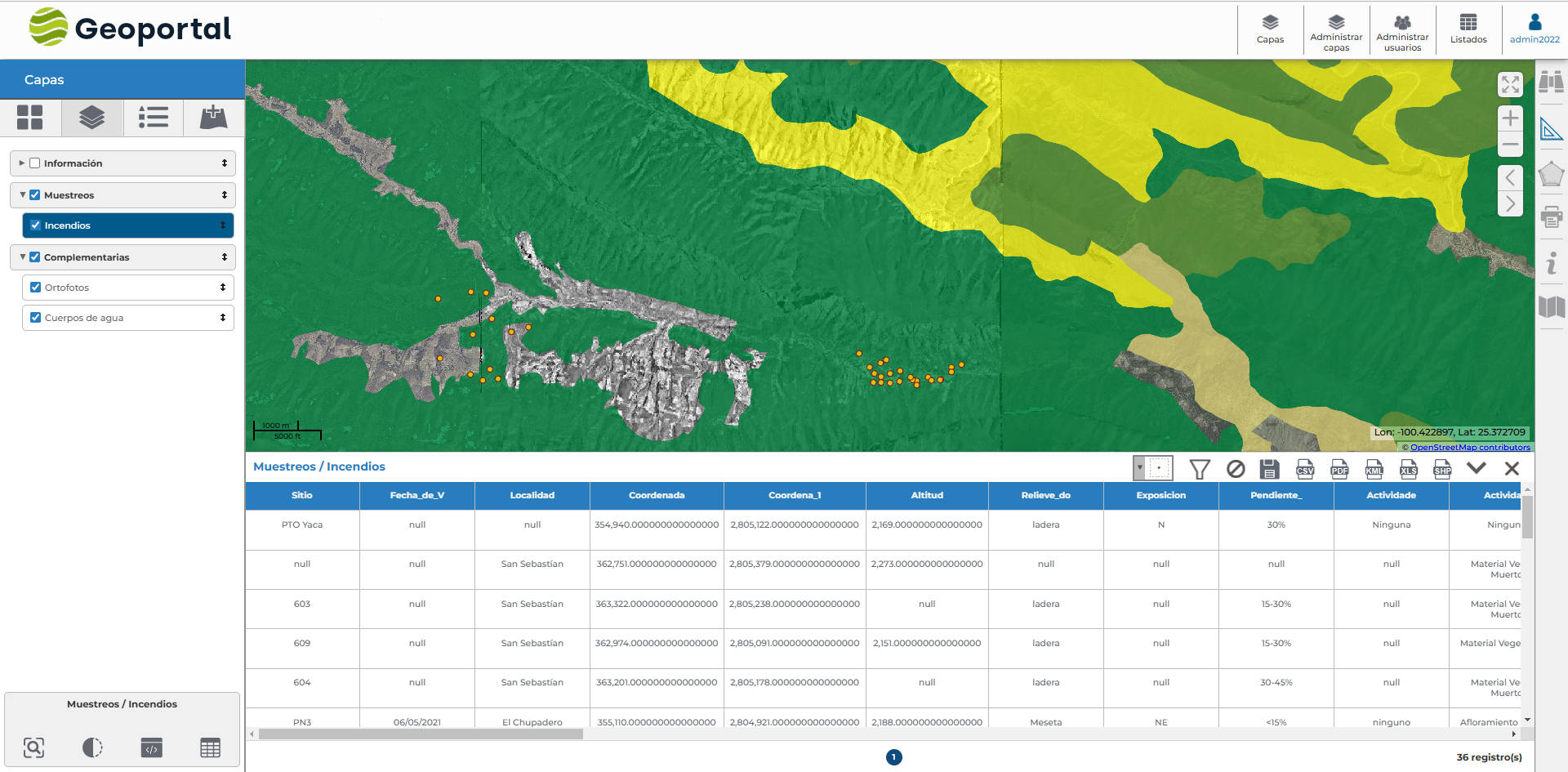This screenshot has width=1568, height=772.
Task: Export table as KML file
Action: tap(1374, 469)
